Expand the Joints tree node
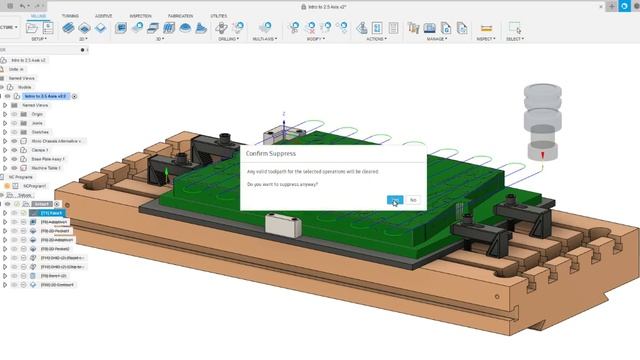Image resolution: width=640 pixels, height=360 pixels. (x=5, y=123)
